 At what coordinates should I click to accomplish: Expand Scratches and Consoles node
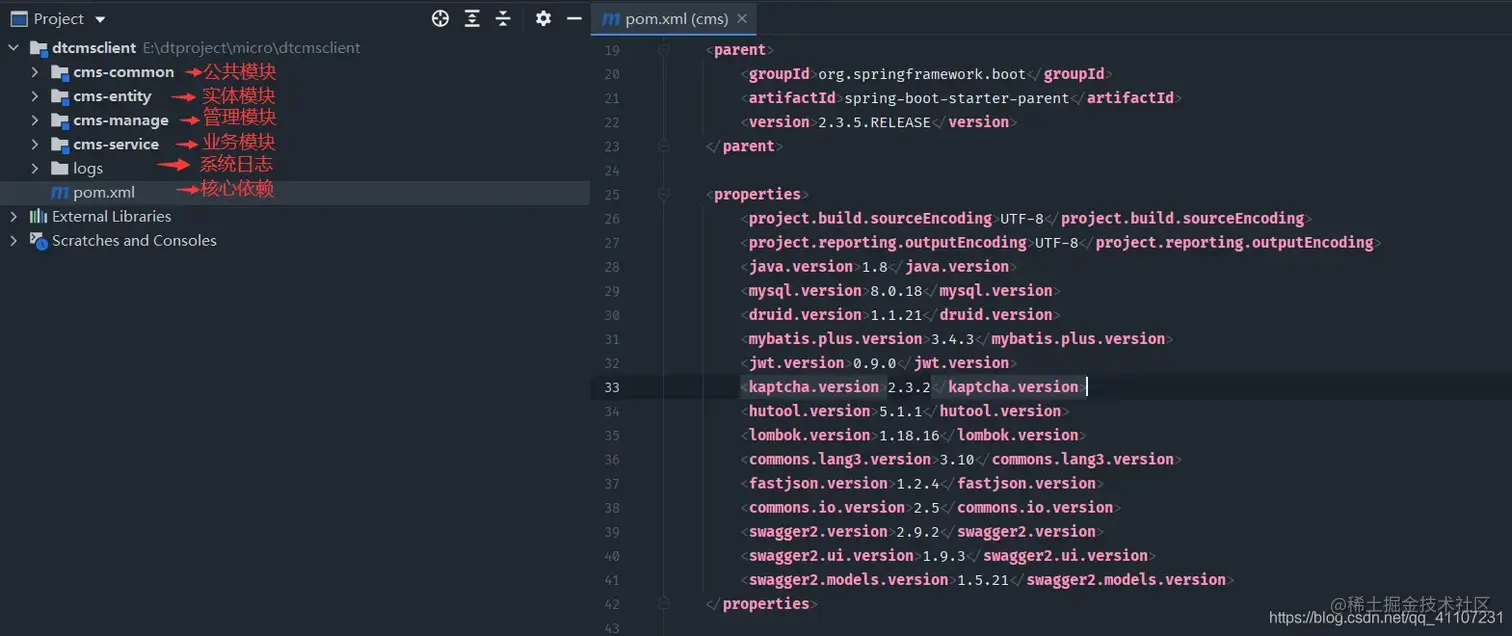tap(13, 240)
